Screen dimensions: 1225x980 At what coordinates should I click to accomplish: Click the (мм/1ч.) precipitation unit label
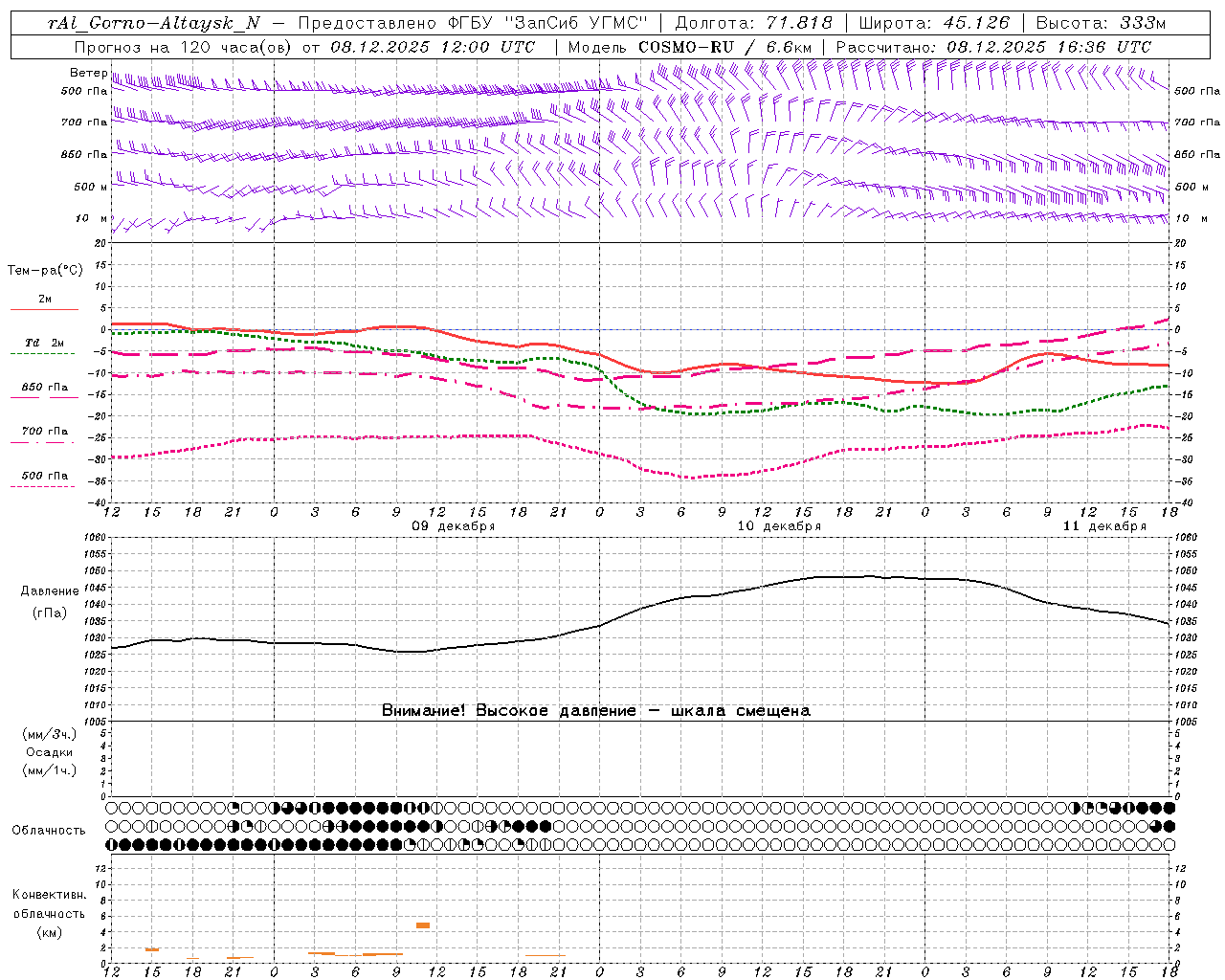coord(50,770)
